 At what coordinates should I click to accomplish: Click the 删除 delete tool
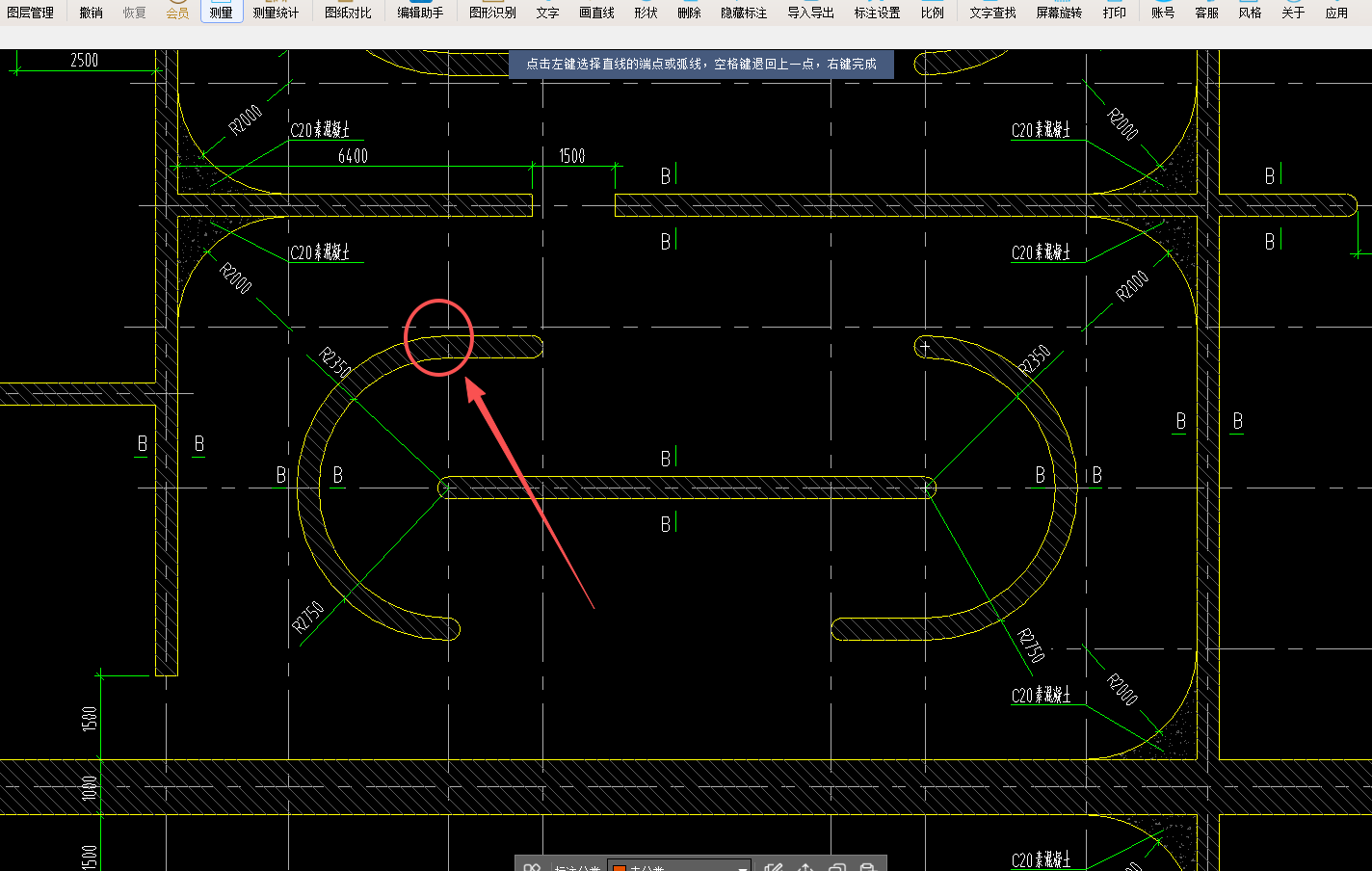tap(689, 13)
